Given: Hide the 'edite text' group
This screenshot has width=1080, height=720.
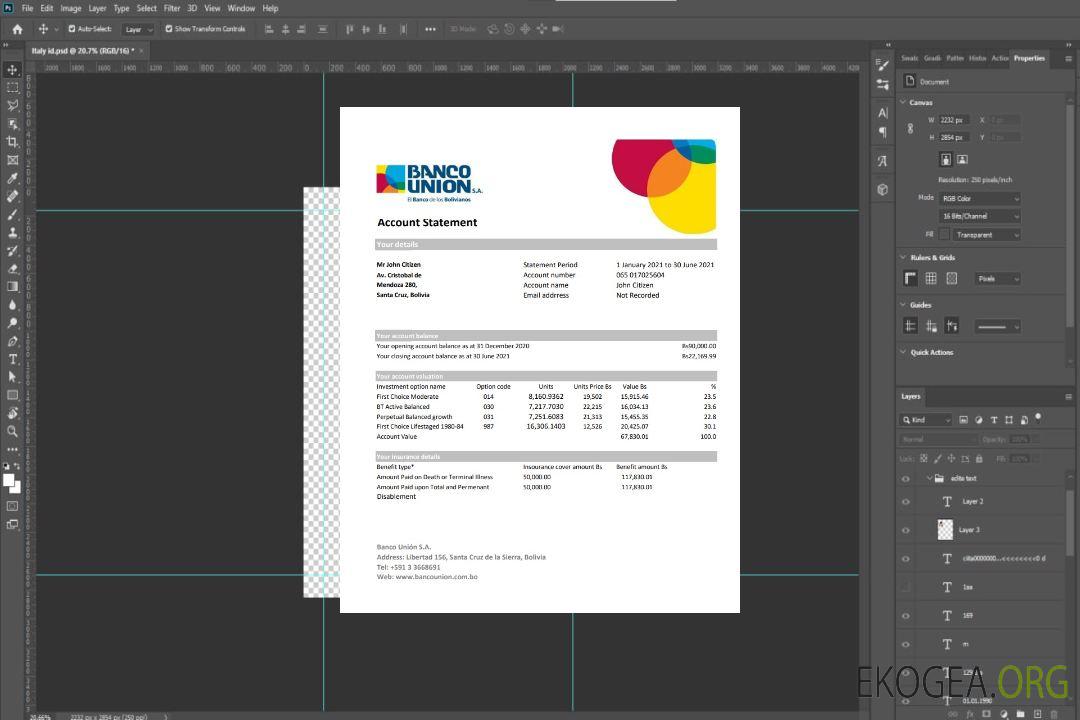Looking at the screenshot, I should [906, 479].
